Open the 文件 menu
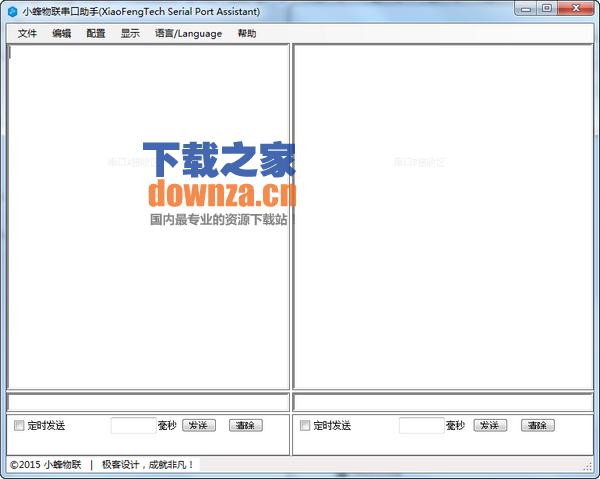The image size is (600, 479). (x=27, y=34)
